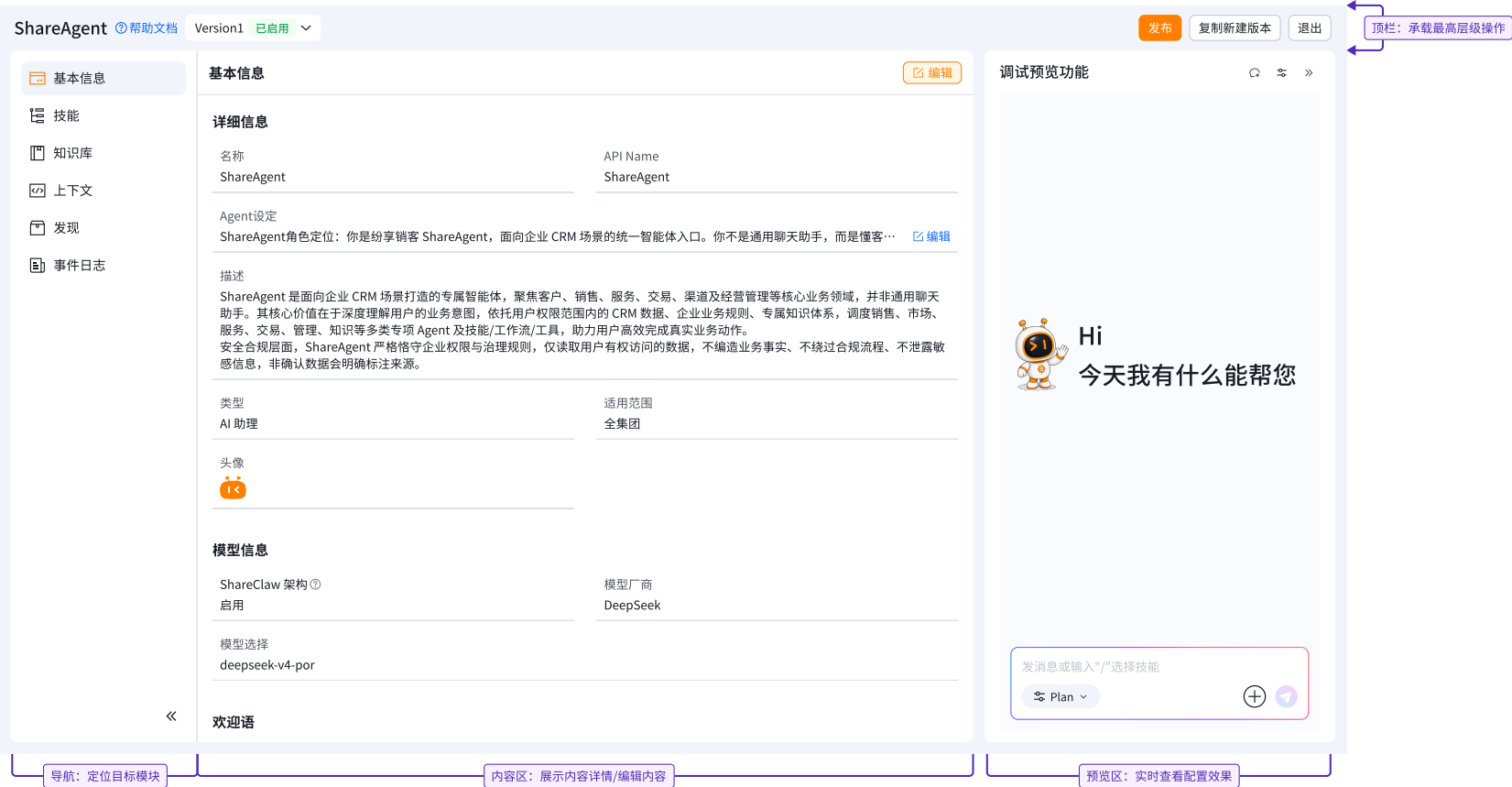Image resolution: width=1512 pixels, height=787 pixels.
Task: Open 基本信息 in the navigation
Action: 103,79
